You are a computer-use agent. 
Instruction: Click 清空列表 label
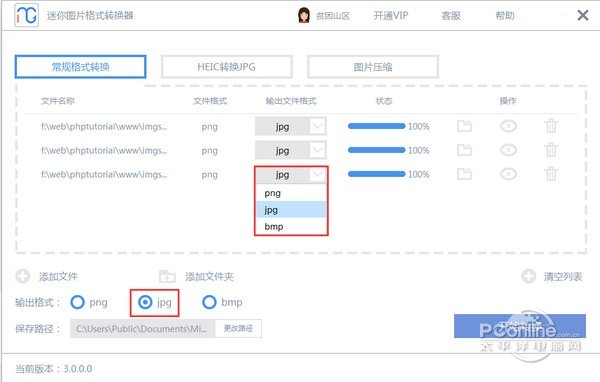(563, 276)
